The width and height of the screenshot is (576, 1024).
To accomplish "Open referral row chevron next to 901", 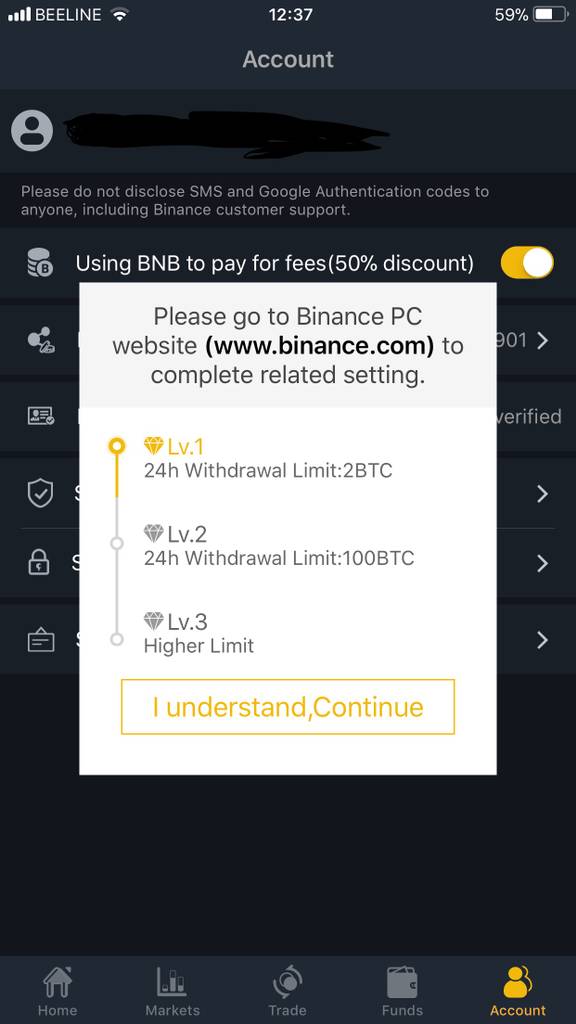I will coord(542,340).
